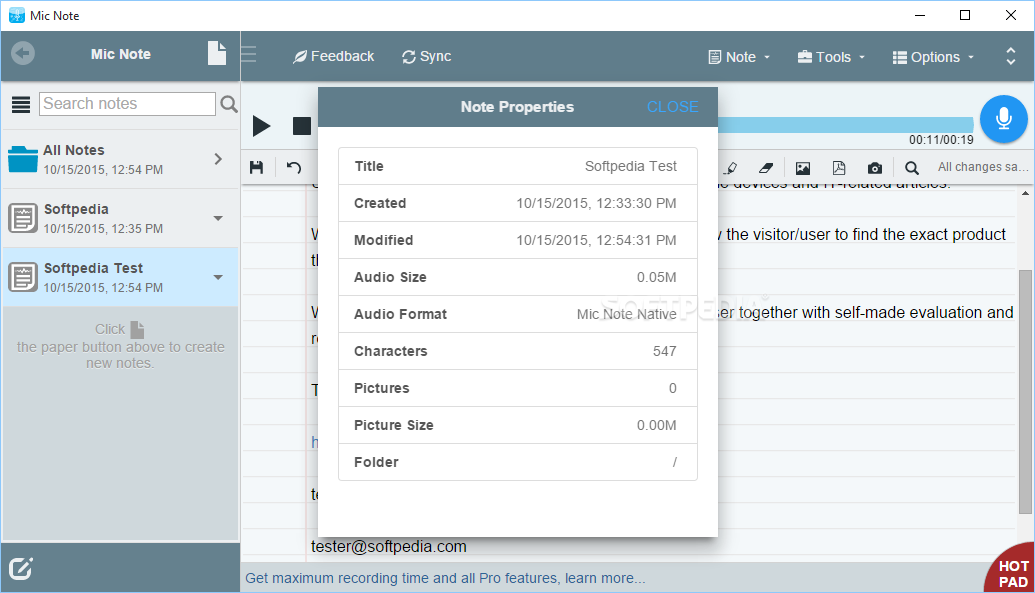Open the Note menu
The image size is (1035, 593).
coord(739,57)
